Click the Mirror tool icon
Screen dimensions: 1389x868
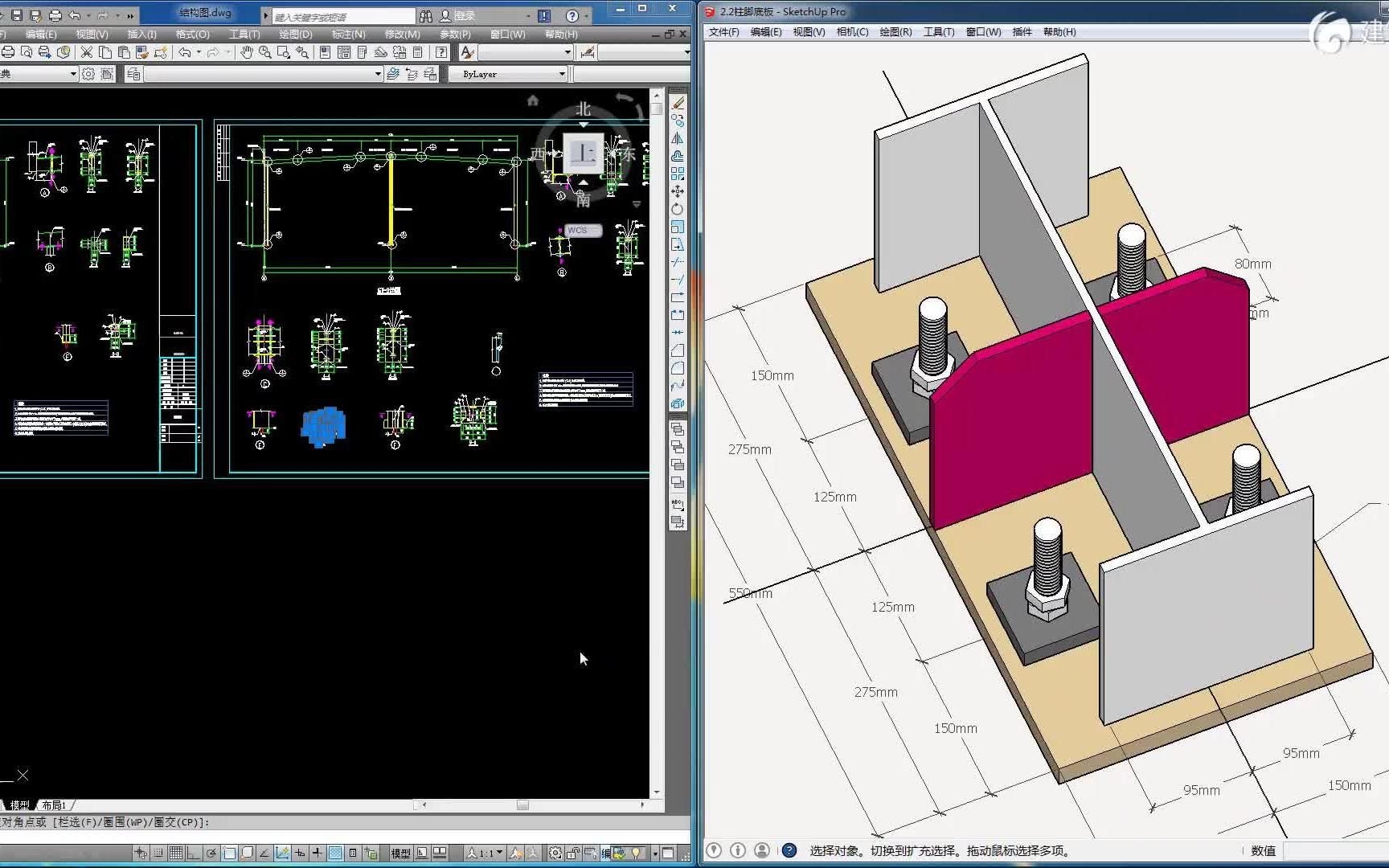(x=678, y=138)
